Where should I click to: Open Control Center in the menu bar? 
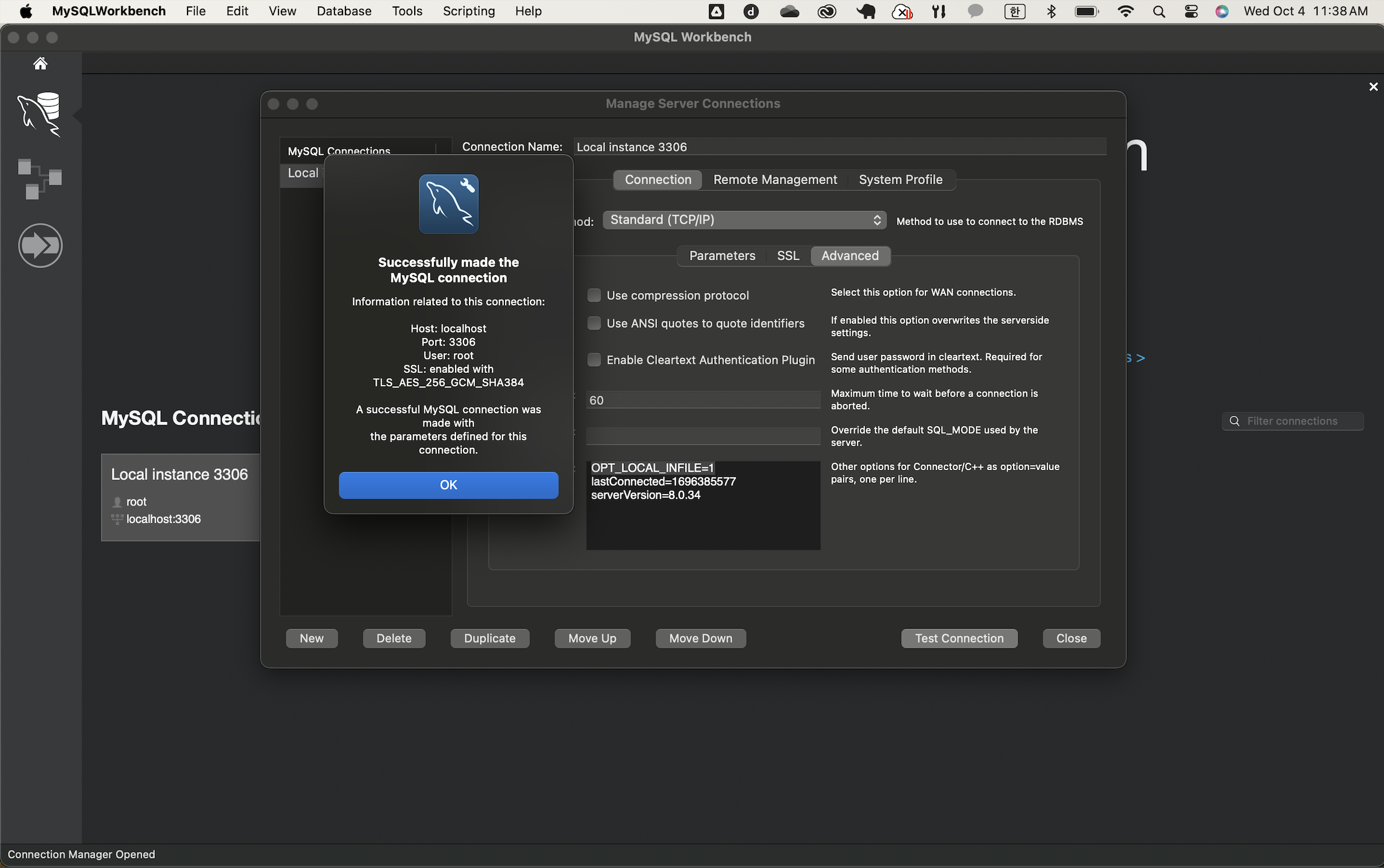(1191, 11)
